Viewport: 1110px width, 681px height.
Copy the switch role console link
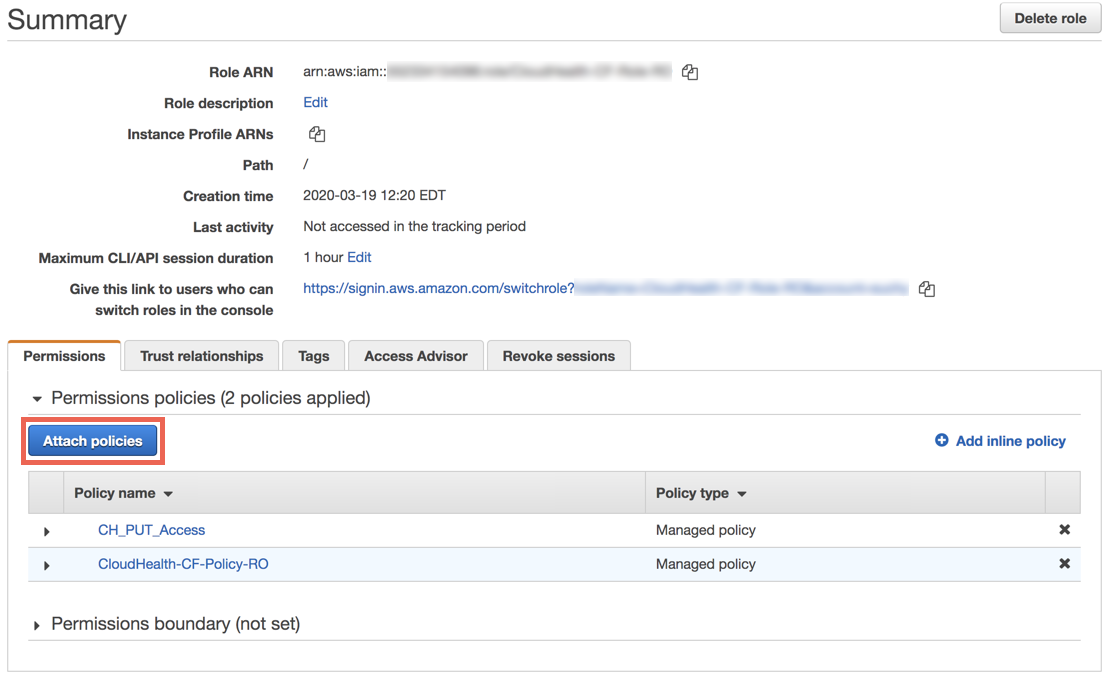[x=926, y=288]
